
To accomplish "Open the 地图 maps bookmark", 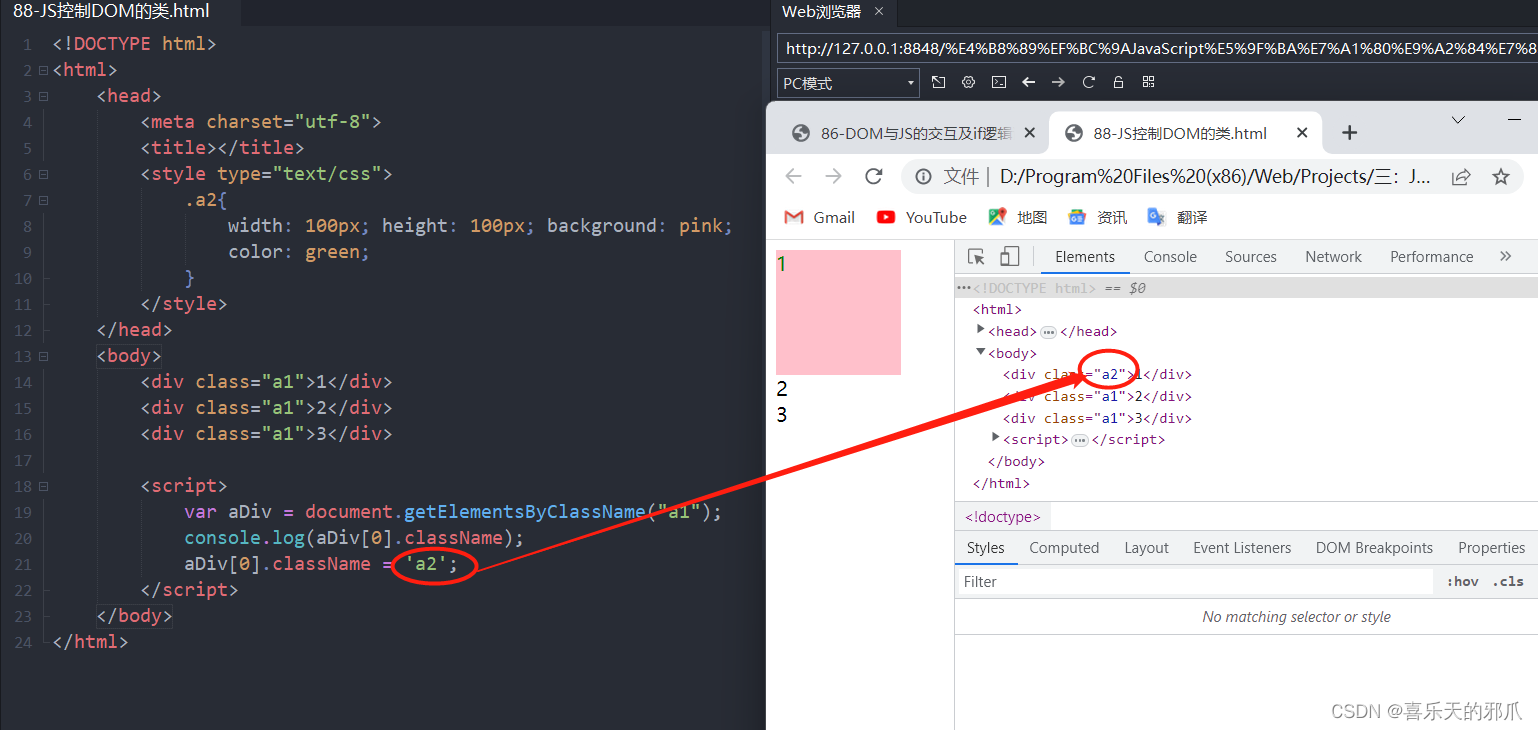I will click(1017, 217).
